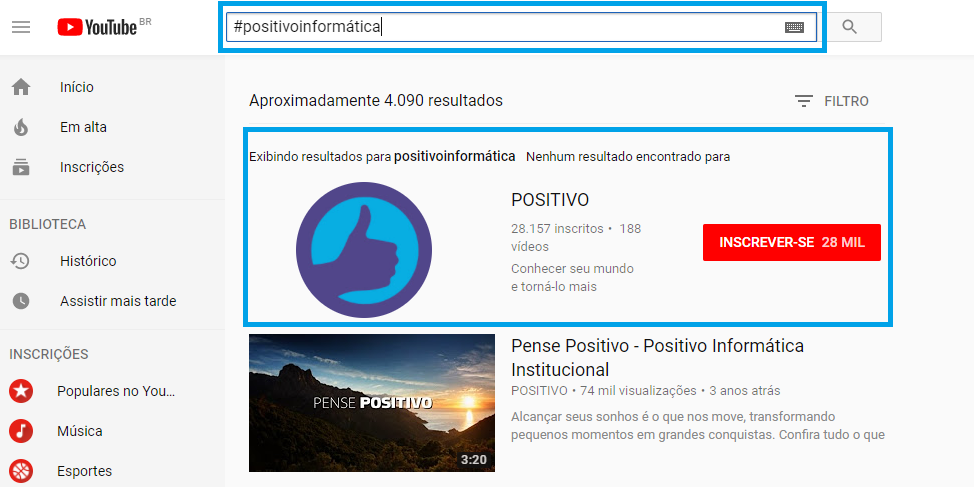The height and width of the screenshot is (487, 974).
Task: Open Assistir mais tarde label
Action: pos(118,301)
